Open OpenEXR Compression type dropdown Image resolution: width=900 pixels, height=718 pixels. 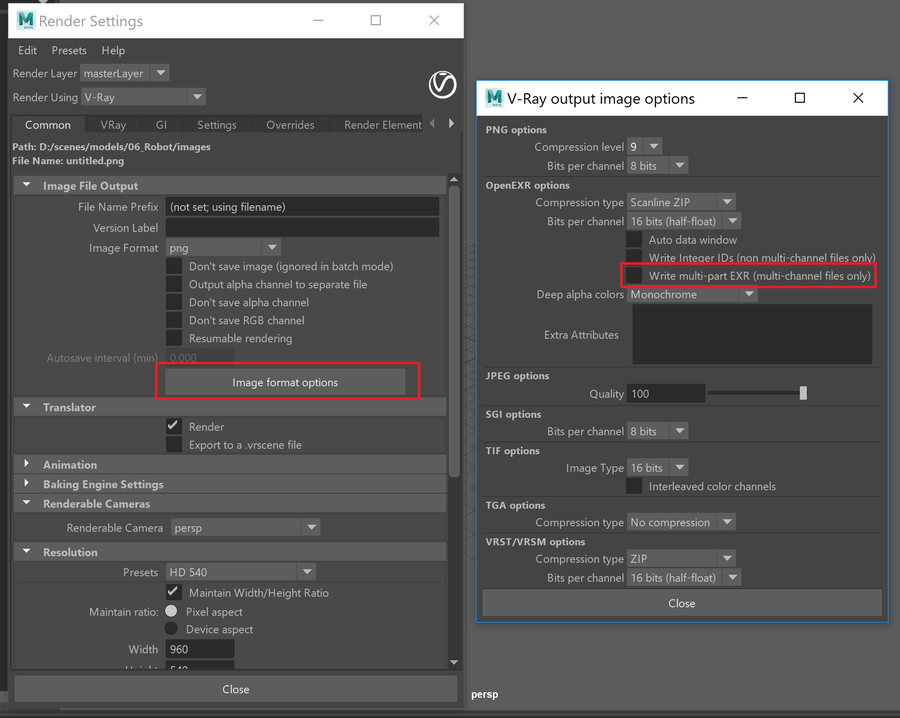(x=681, y=202)
